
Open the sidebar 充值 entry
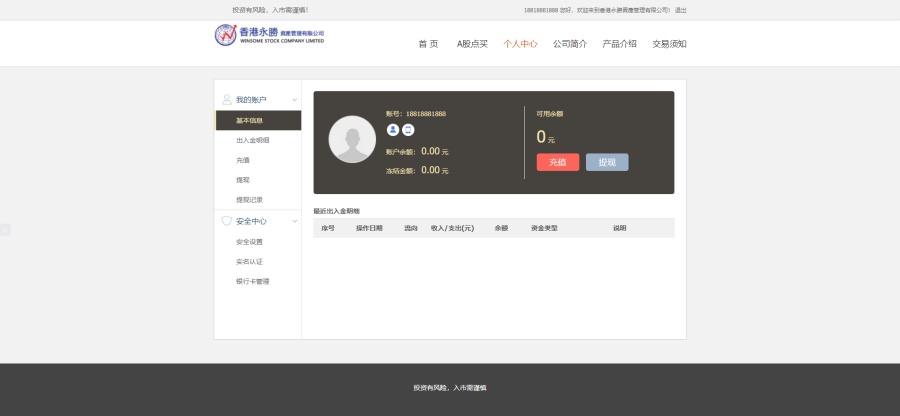[243, 161]
